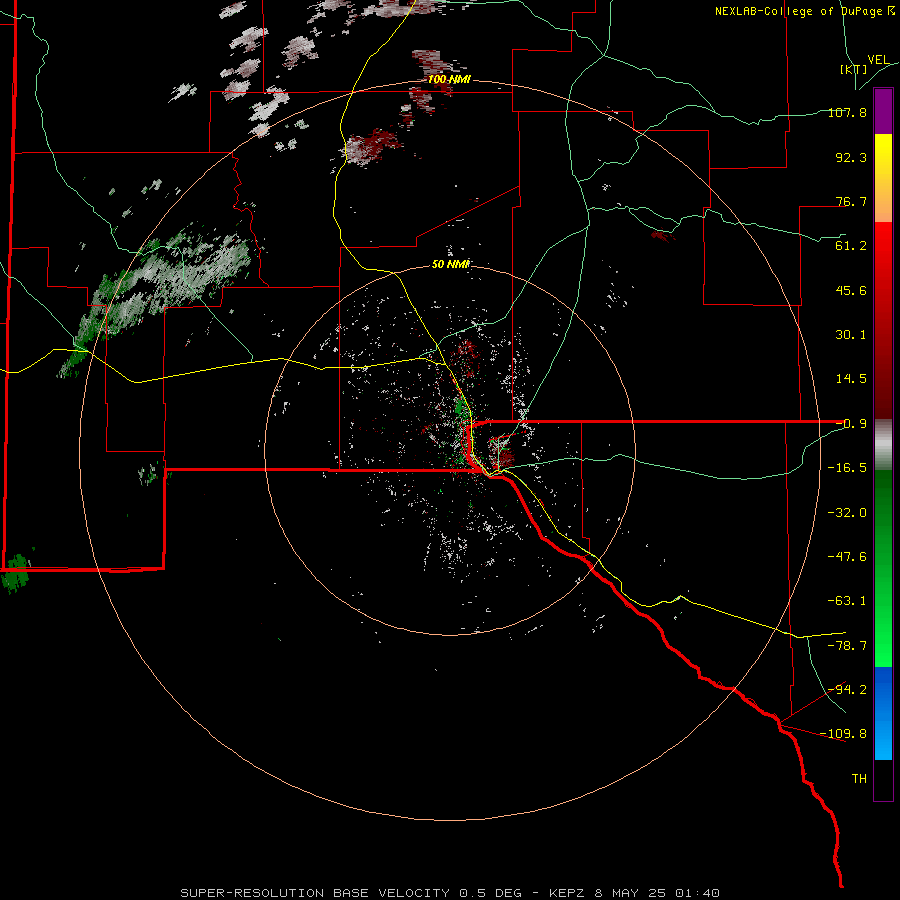Click the -63.1 velocity scale value

847,601
